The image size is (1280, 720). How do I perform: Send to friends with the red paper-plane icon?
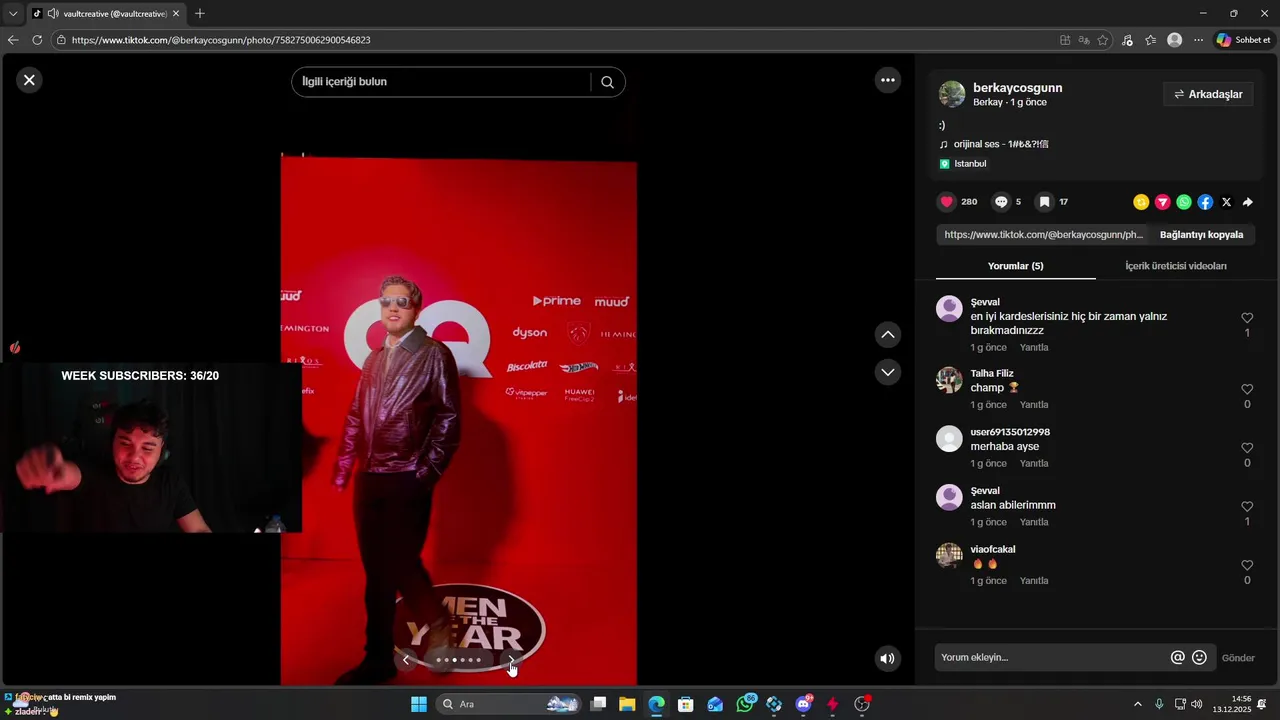[x=1163, y=202]
